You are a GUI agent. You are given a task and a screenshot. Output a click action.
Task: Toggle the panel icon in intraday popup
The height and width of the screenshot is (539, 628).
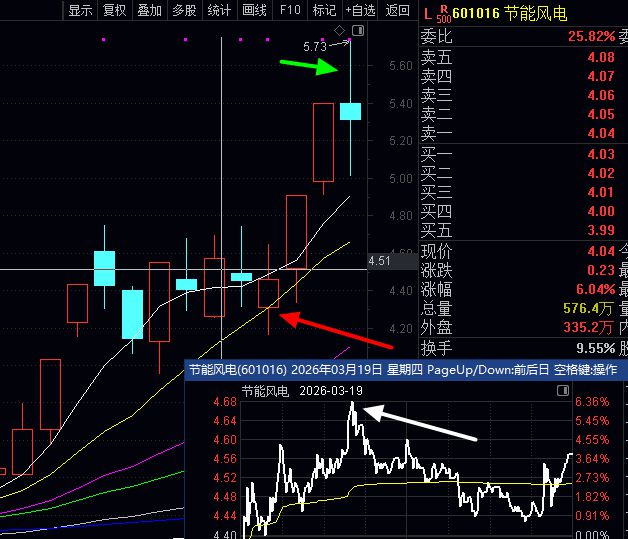(563, 390)
